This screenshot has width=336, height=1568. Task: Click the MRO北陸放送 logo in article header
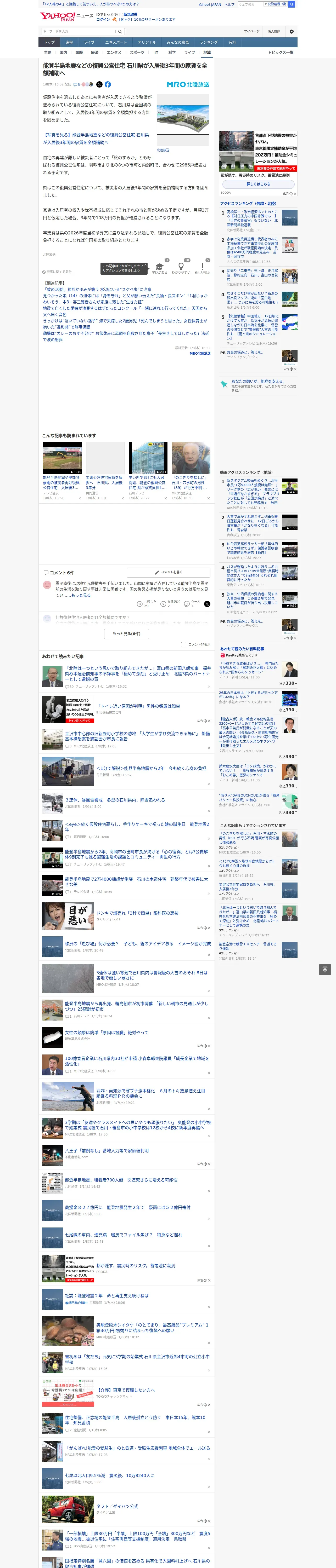188,85
